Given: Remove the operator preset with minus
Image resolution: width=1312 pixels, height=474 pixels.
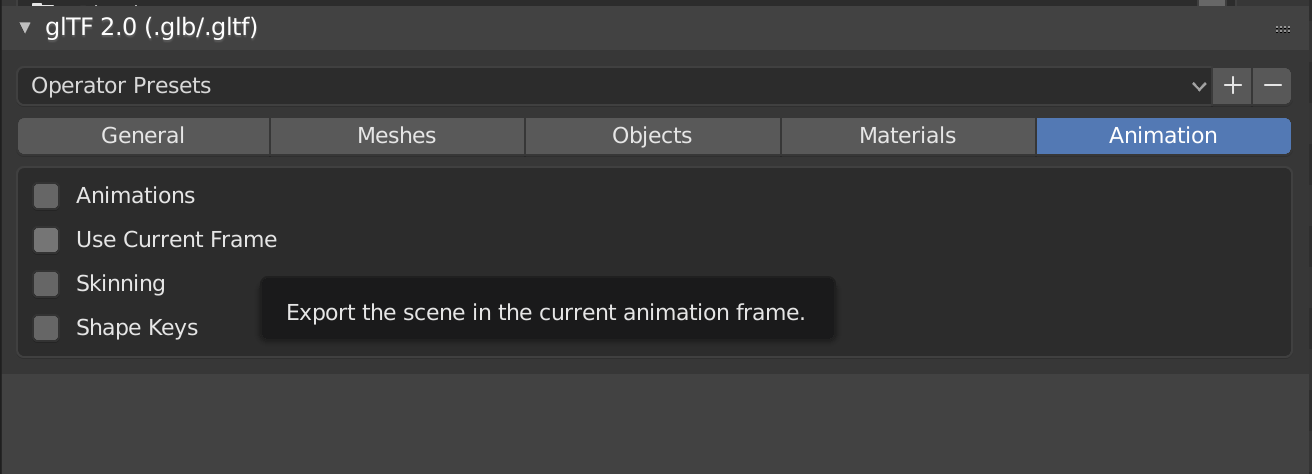Looking at the screenshot, I should [x=1272, y=86].
